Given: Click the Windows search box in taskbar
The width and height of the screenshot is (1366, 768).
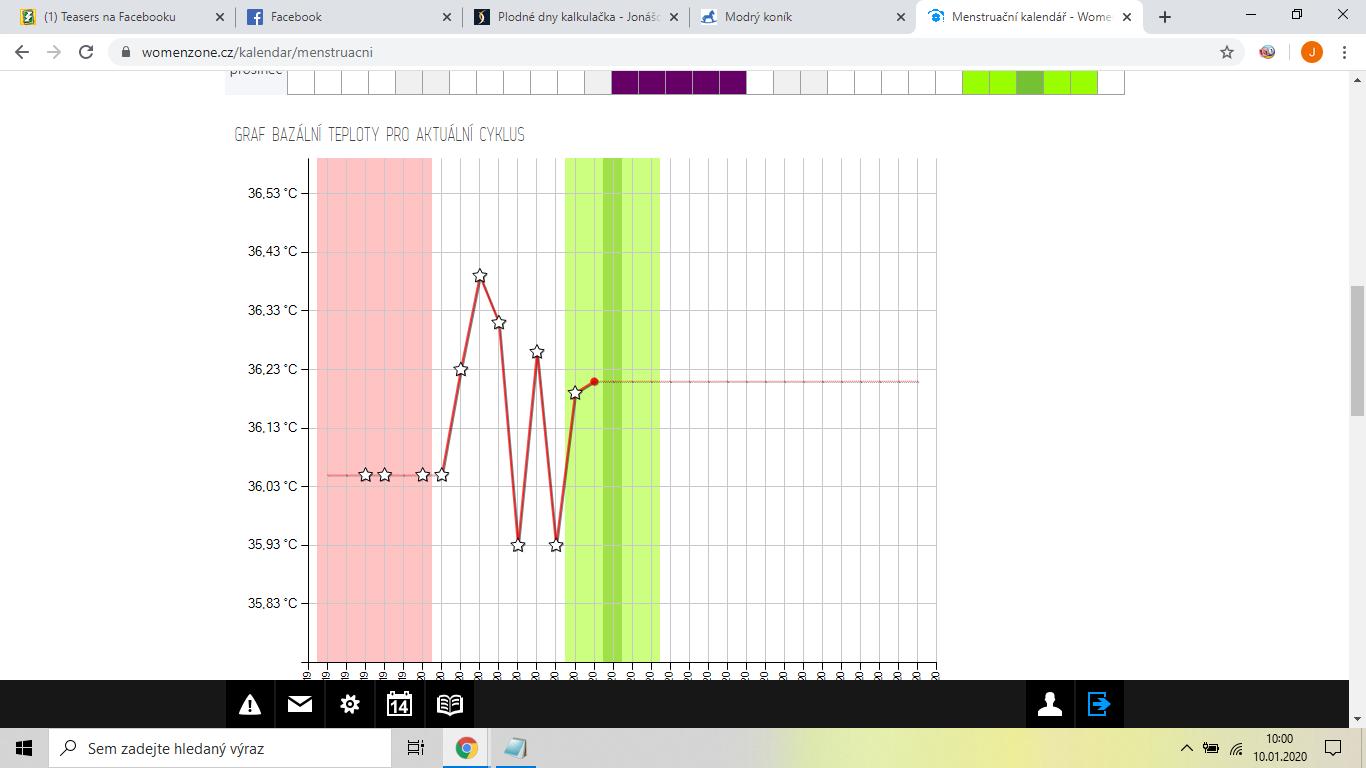Looking at the screenshot, I should (220, 748).
